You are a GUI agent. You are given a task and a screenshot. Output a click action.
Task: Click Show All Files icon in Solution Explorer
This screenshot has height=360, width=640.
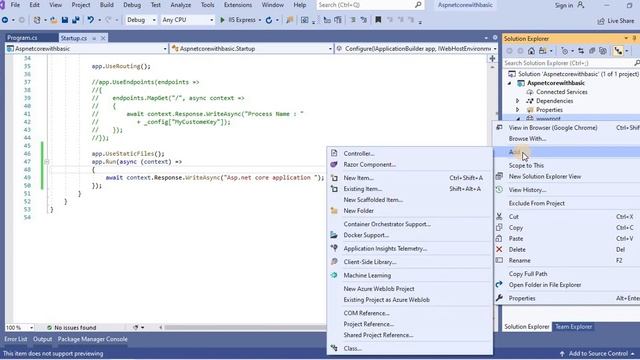(x=603, y=51)
